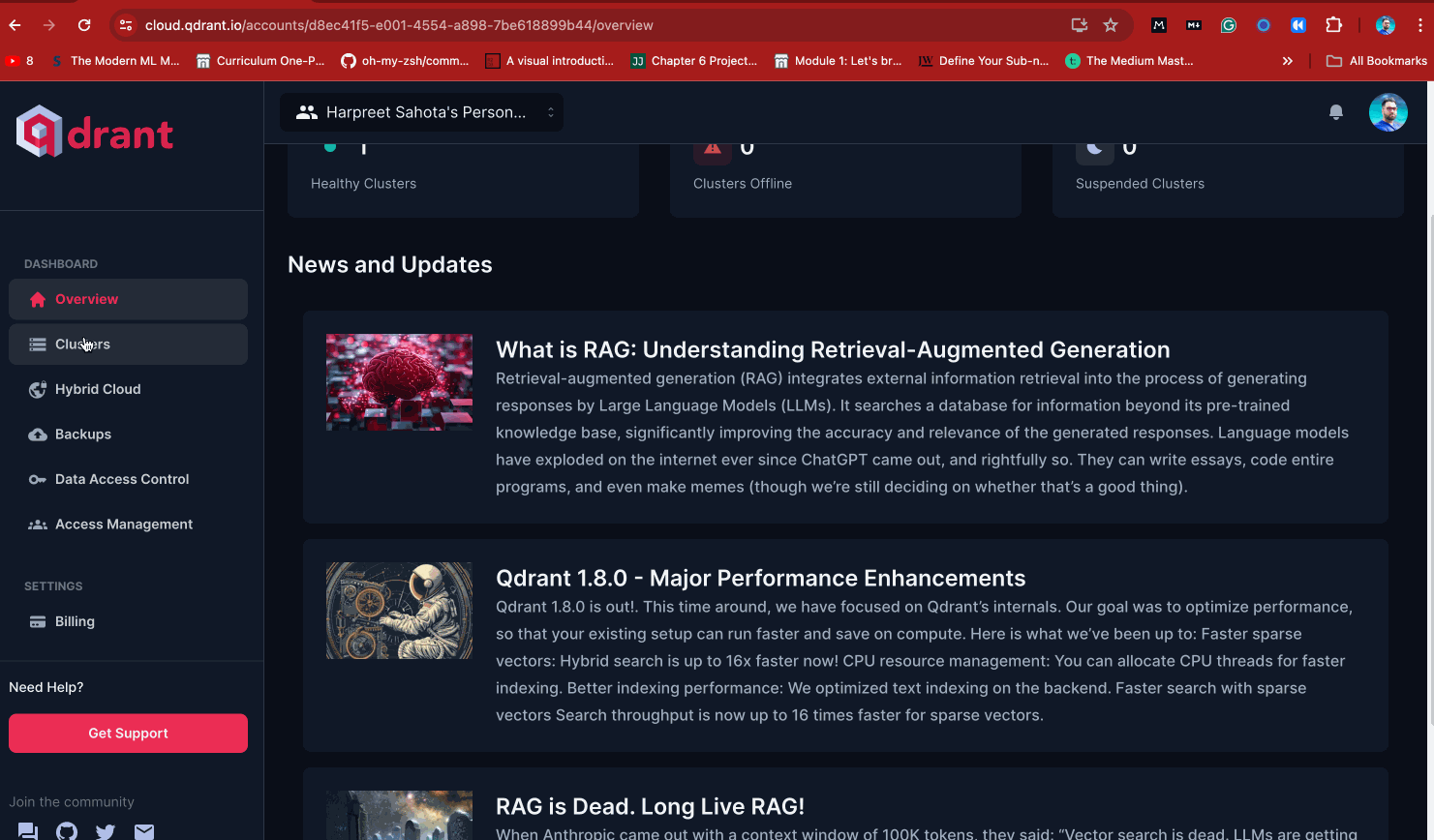Open The Medium Mast... bookmark
Image resolution: width=1434 pixels, height=840 pixels.
[1129, 61]
